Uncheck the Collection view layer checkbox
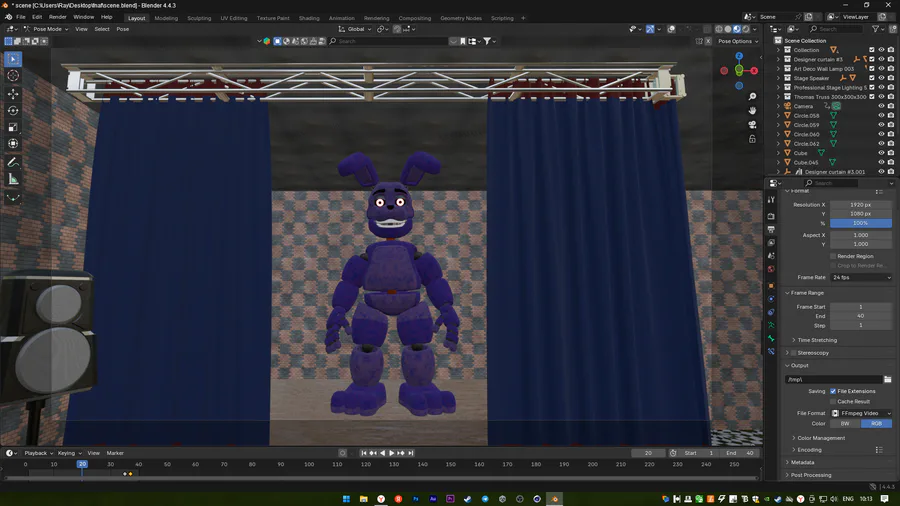 [872, 50]
